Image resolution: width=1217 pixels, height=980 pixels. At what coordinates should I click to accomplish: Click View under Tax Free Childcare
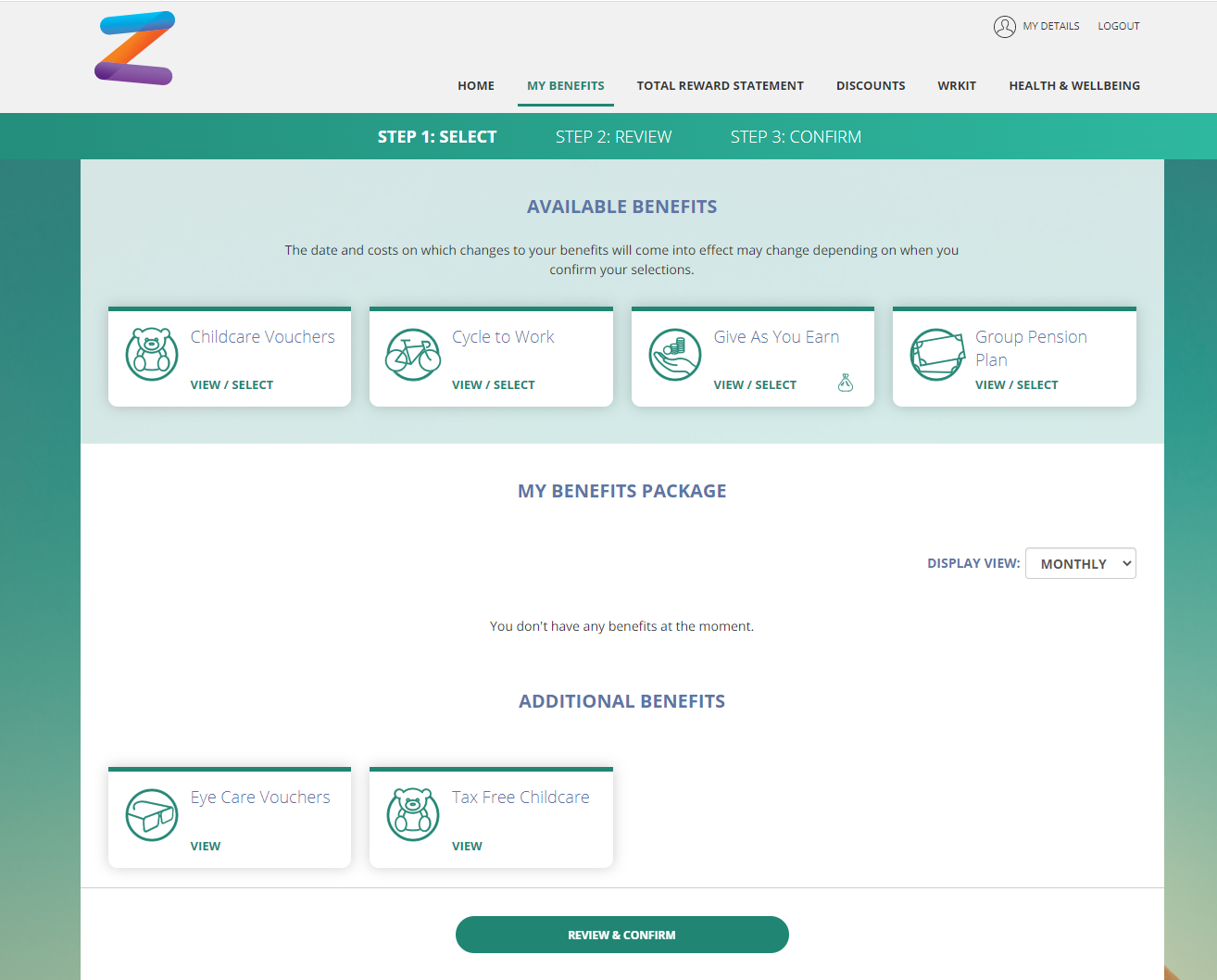tap(467, 847)
